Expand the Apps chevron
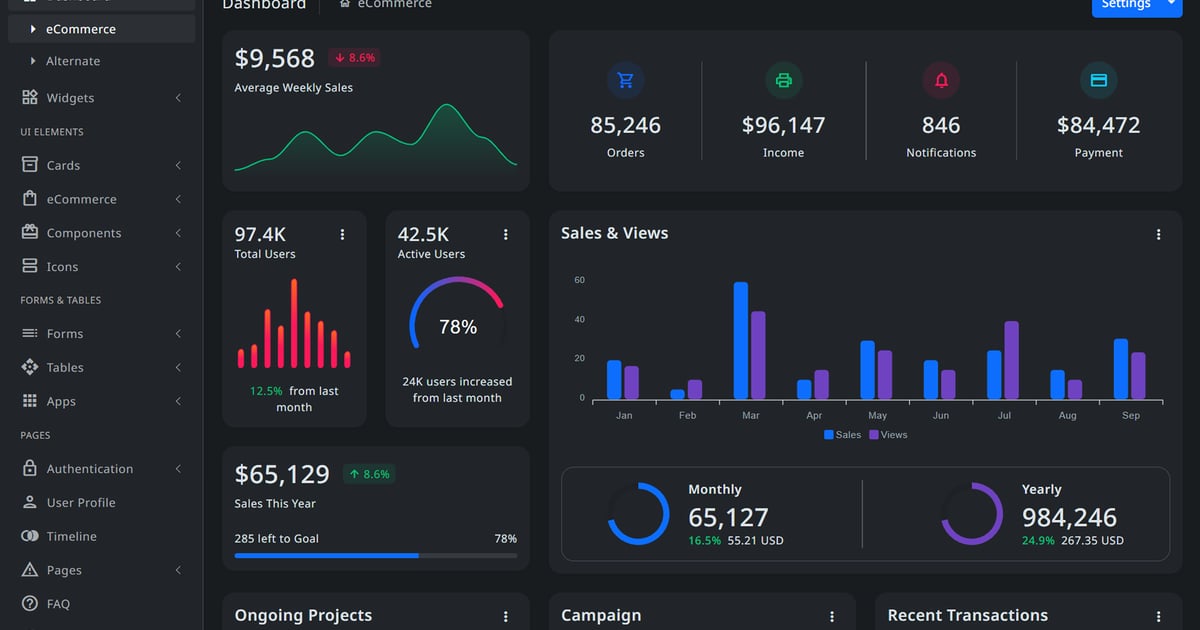This screenshot has height=630, width=1200. pos(178,401)
